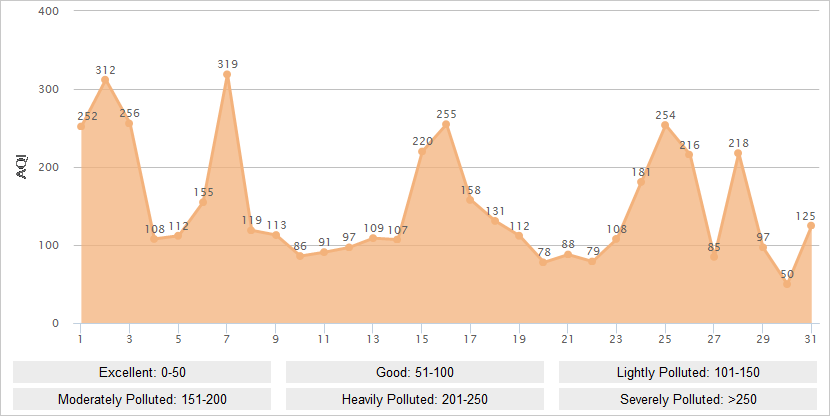Click the last data point 125
Screen dimensions: 830x416
click(811, 226)
